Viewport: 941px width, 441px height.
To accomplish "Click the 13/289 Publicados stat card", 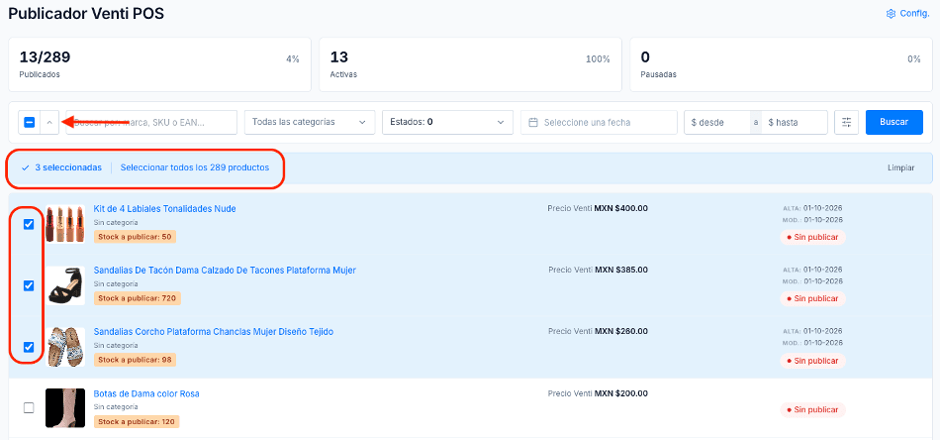I will pos(160,65).
